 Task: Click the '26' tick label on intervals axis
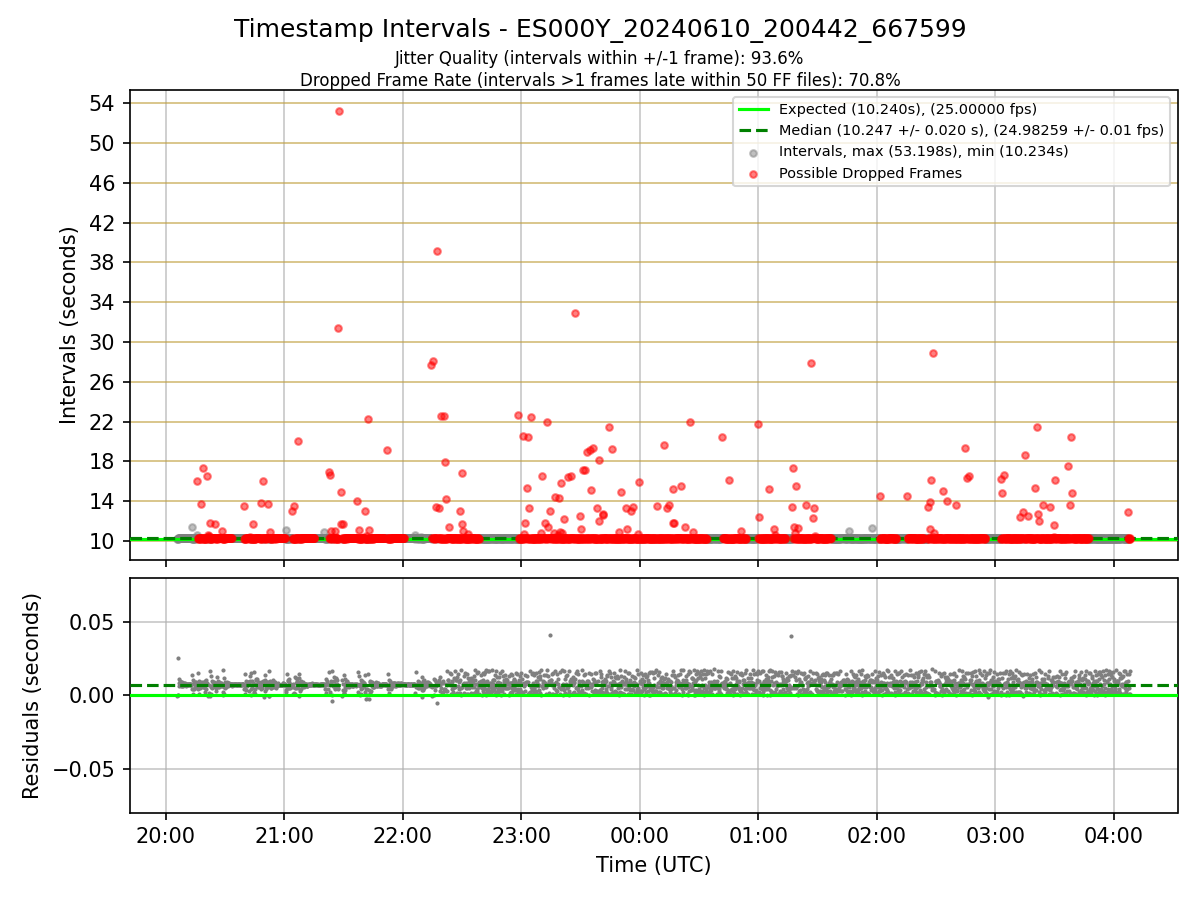tap(104, 382)
